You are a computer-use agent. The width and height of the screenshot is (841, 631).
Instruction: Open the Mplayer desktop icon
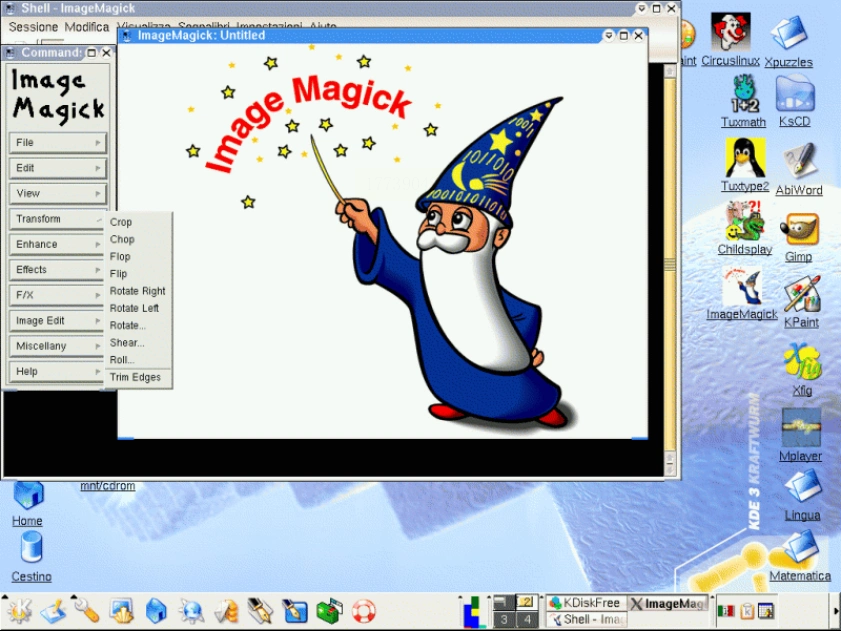tap(801, 428)
